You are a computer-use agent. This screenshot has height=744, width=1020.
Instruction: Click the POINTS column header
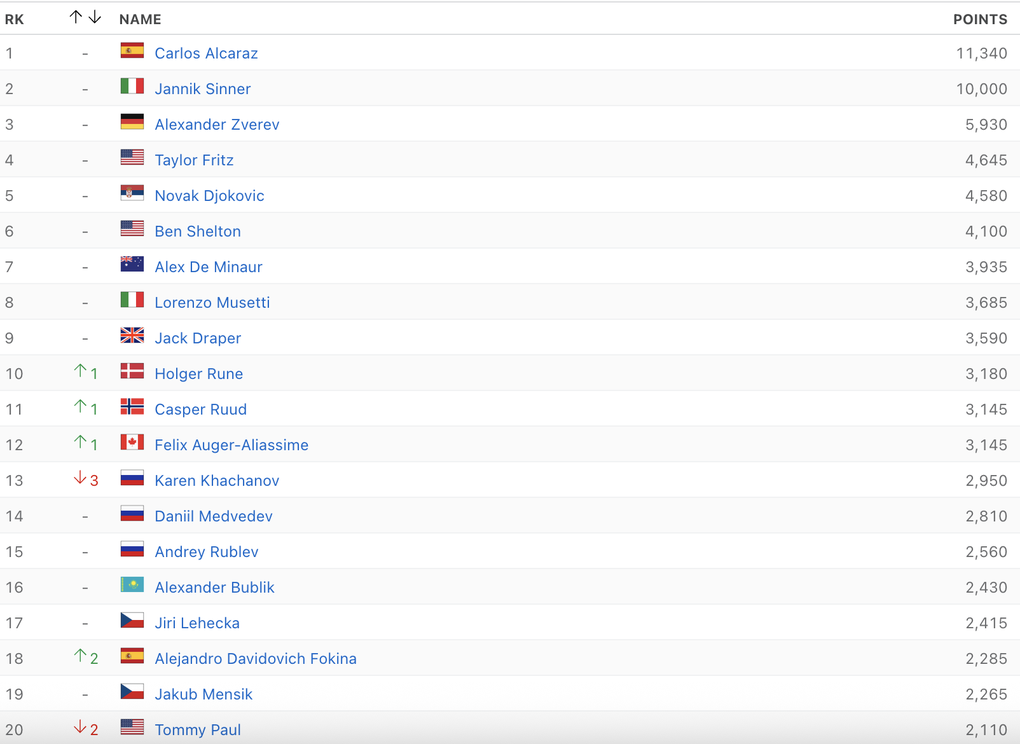[979, 19]
